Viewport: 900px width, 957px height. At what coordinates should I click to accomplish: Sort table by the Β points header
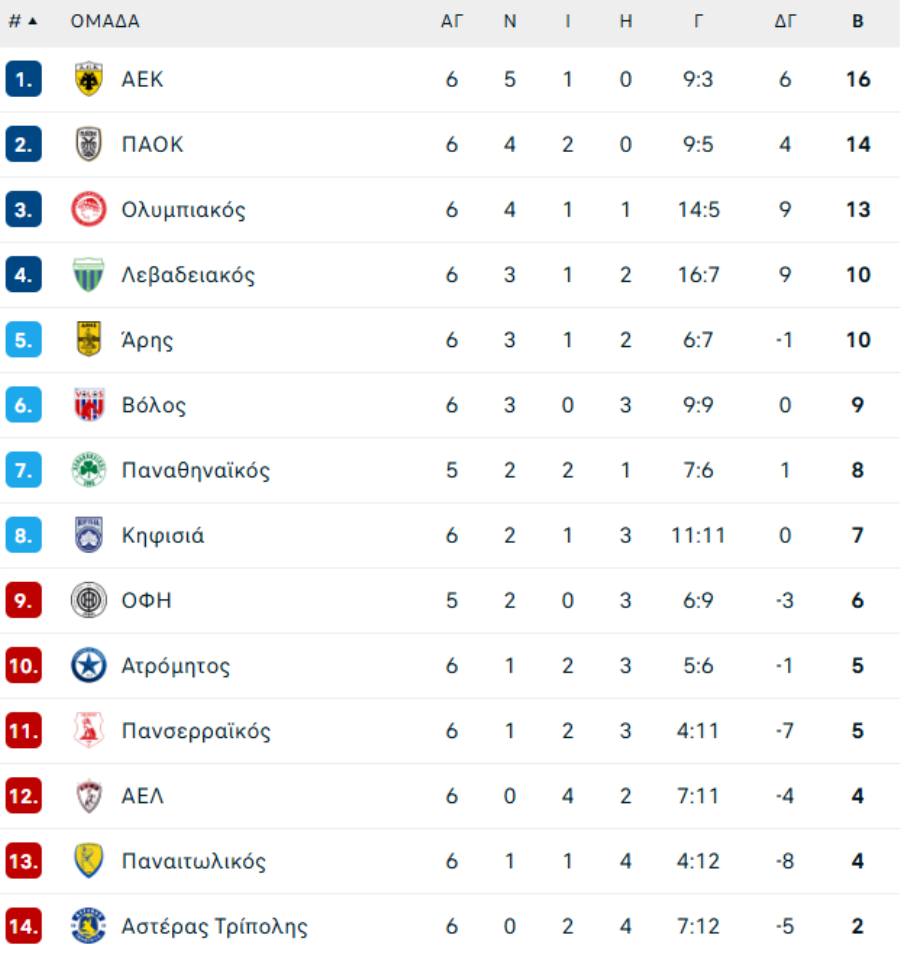[x=857, y=21]
